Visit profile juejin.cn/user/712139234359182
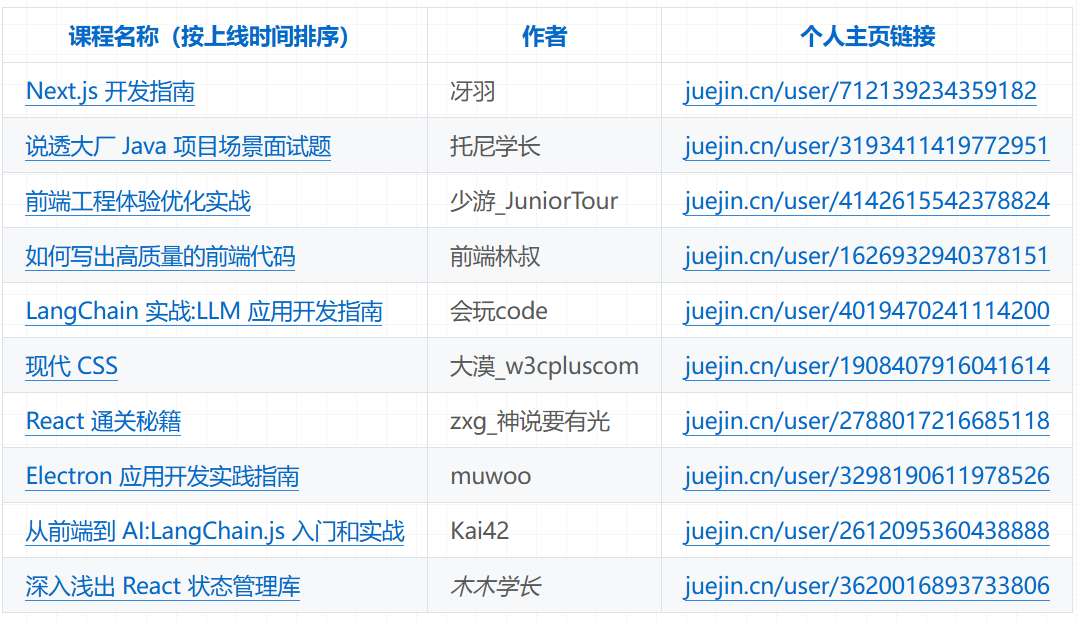 click(x=860, y=91)
